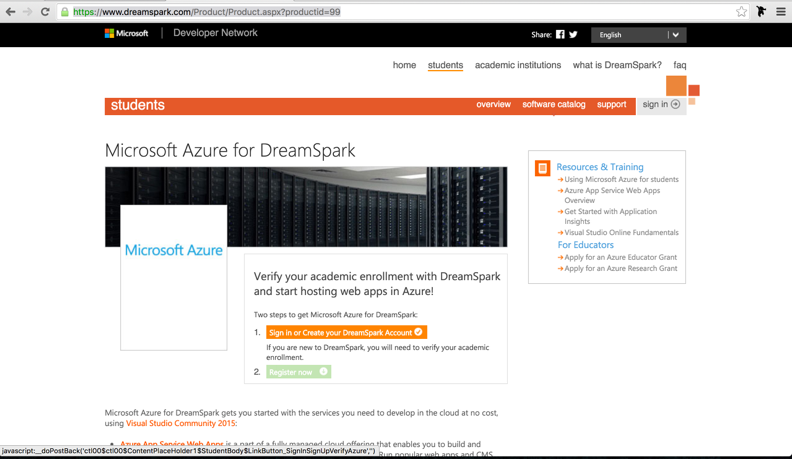This screenshot has width=792, height=459.
Task: Click the green padlock security icon
Action: [65, 12]
